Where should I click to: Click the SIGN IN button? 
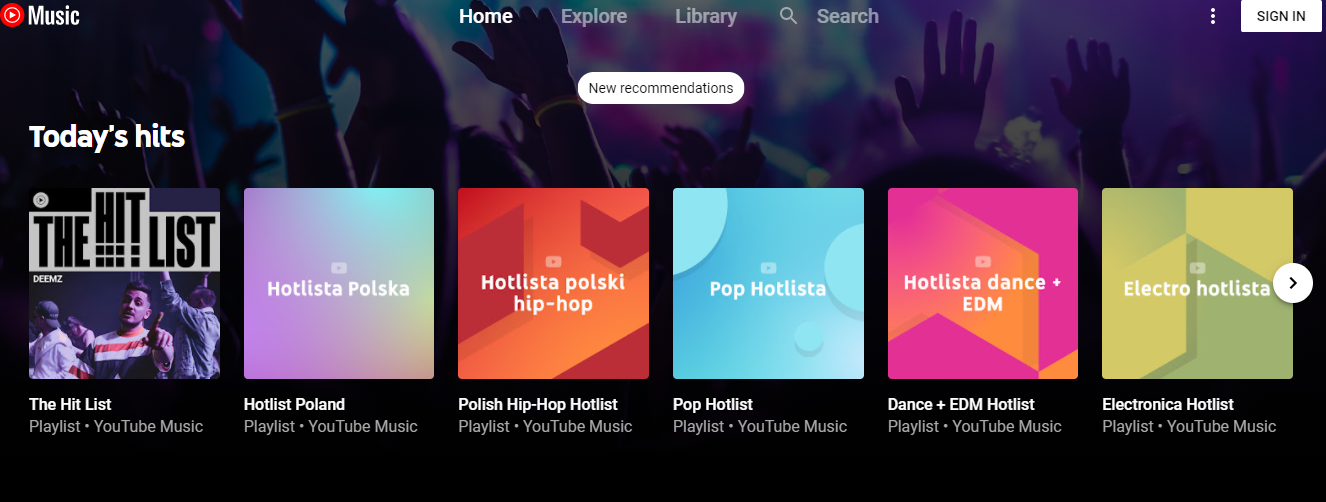pos(1281,16)
